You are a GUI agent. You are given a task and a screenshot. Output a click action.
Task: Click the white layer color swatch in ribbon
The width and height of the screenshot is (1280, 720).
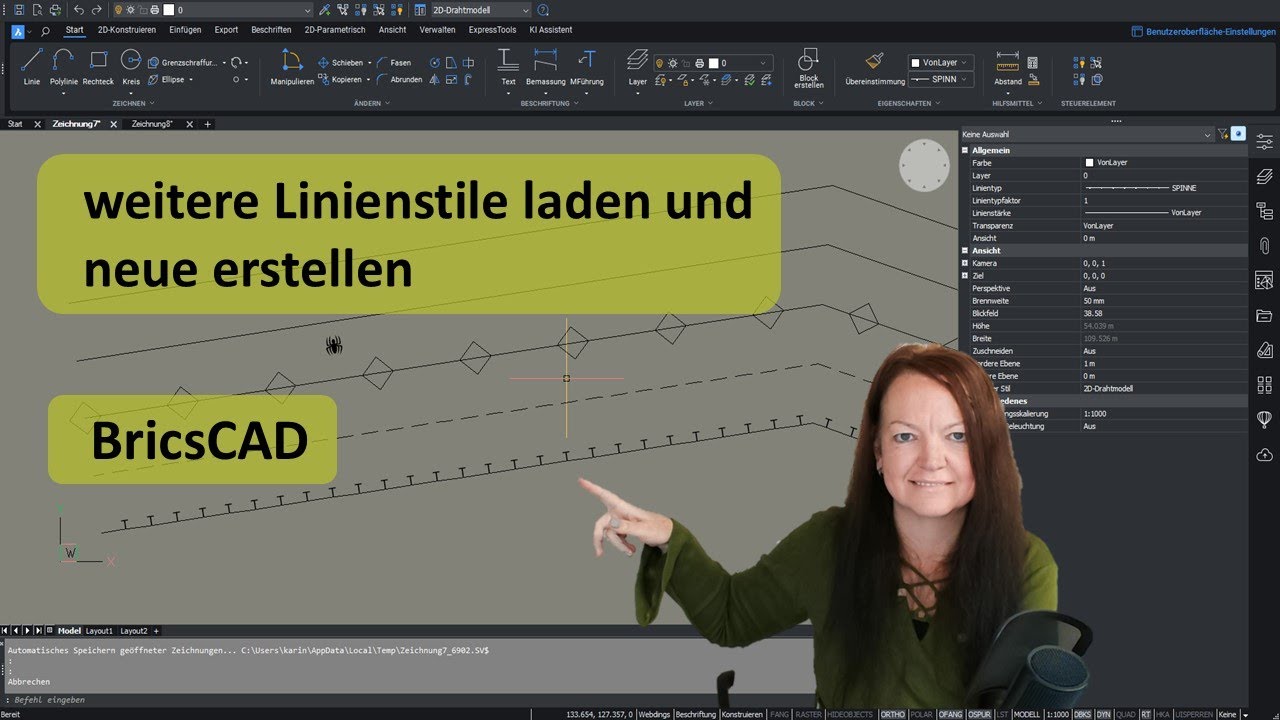point(714,63)
